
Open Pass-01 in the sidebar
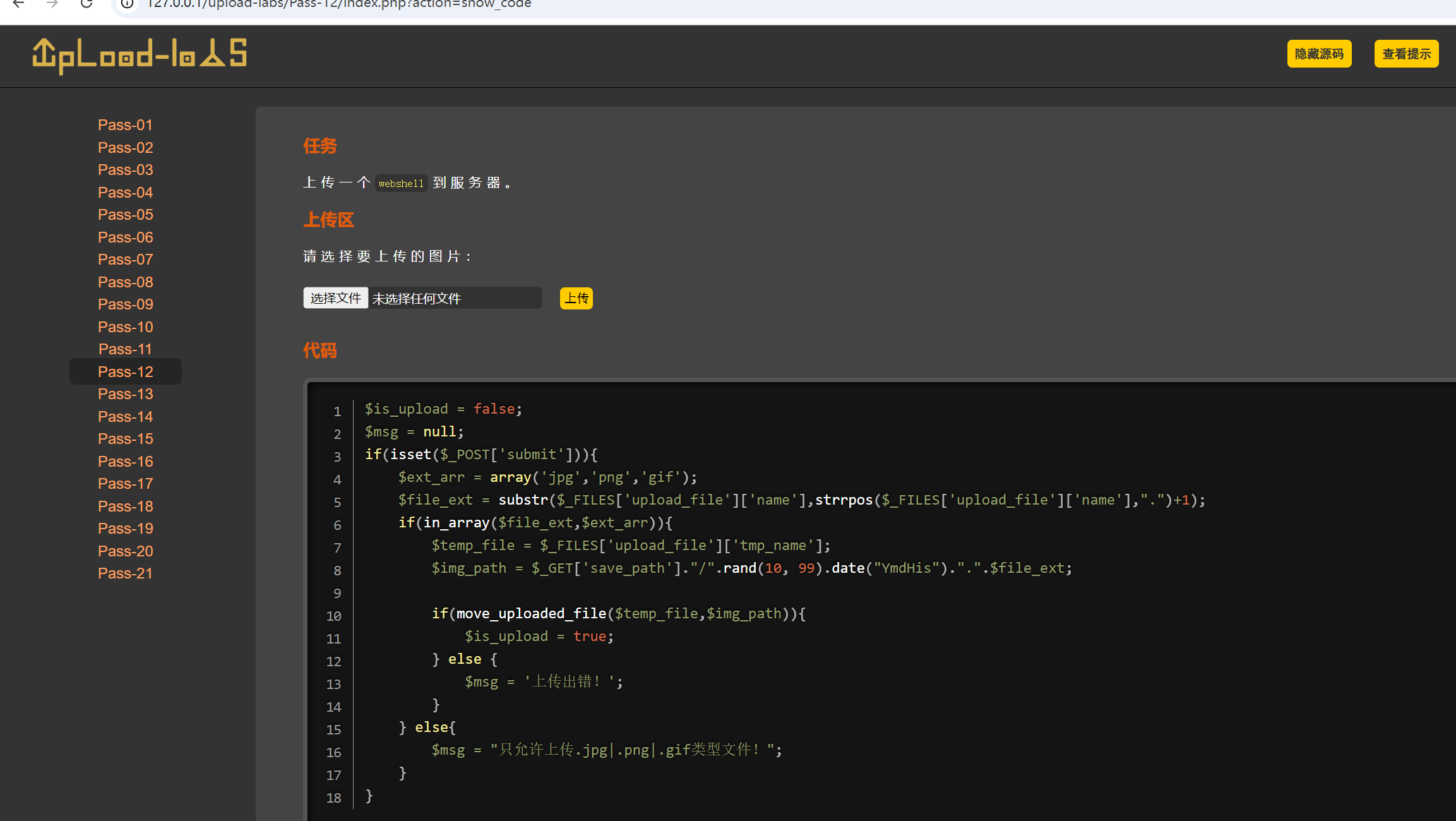125,125
